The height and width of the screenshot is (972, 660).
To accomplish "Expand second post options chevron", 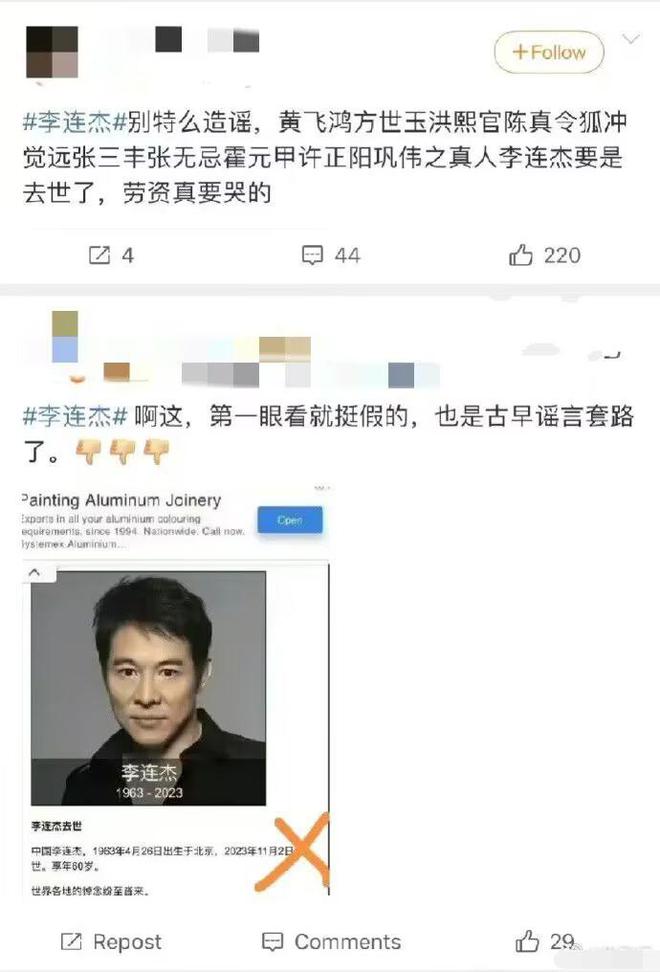I will coord(612,355).
